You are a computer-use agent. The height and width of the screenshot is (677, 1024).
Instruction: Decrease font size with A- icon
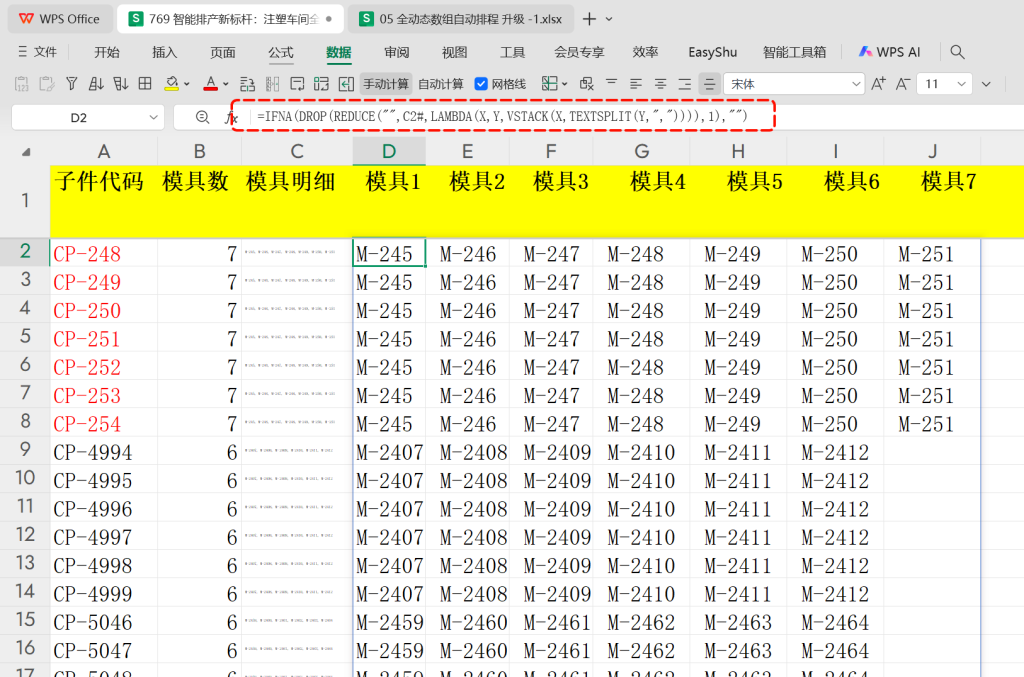coord(903,84)
